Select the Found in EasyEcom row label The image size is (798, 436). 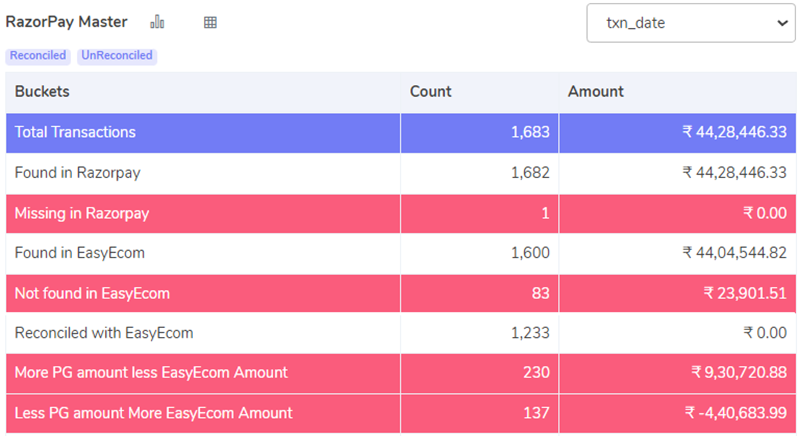coord(80,253)
